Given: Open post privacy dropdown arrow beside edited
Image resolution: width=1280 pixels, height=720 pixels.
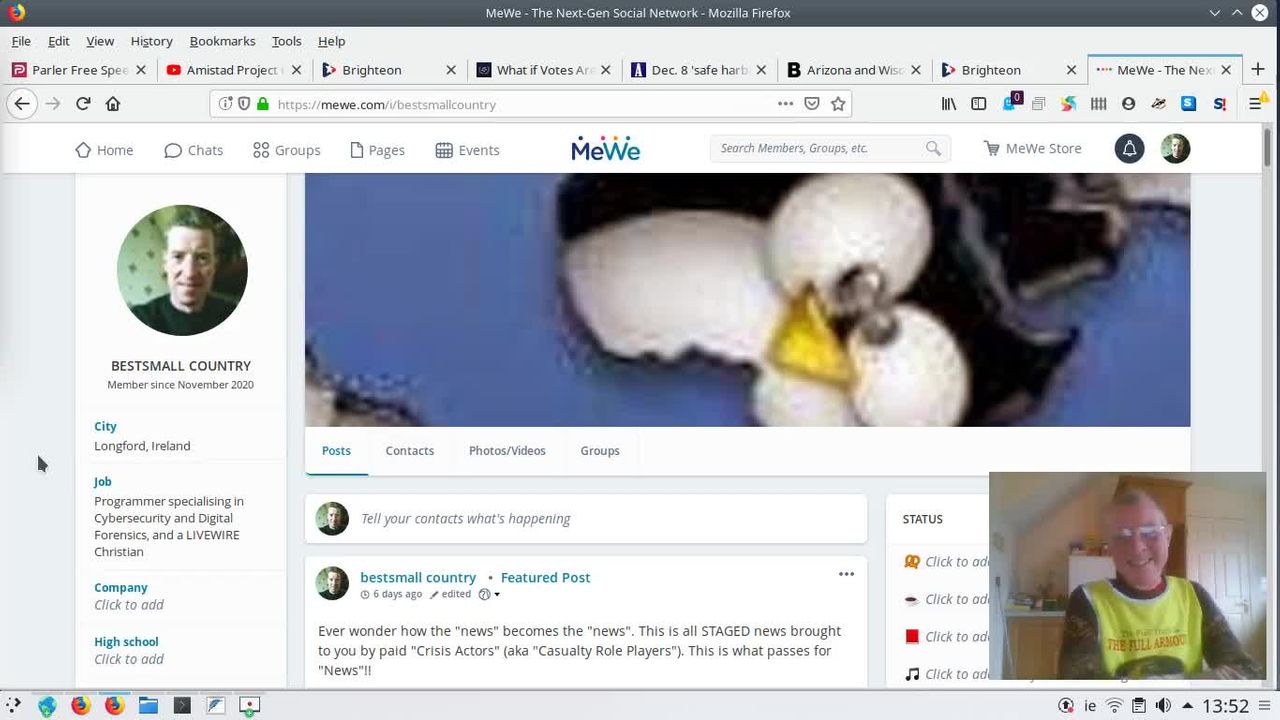Looking at the screenshot, I should coord(497,595).
